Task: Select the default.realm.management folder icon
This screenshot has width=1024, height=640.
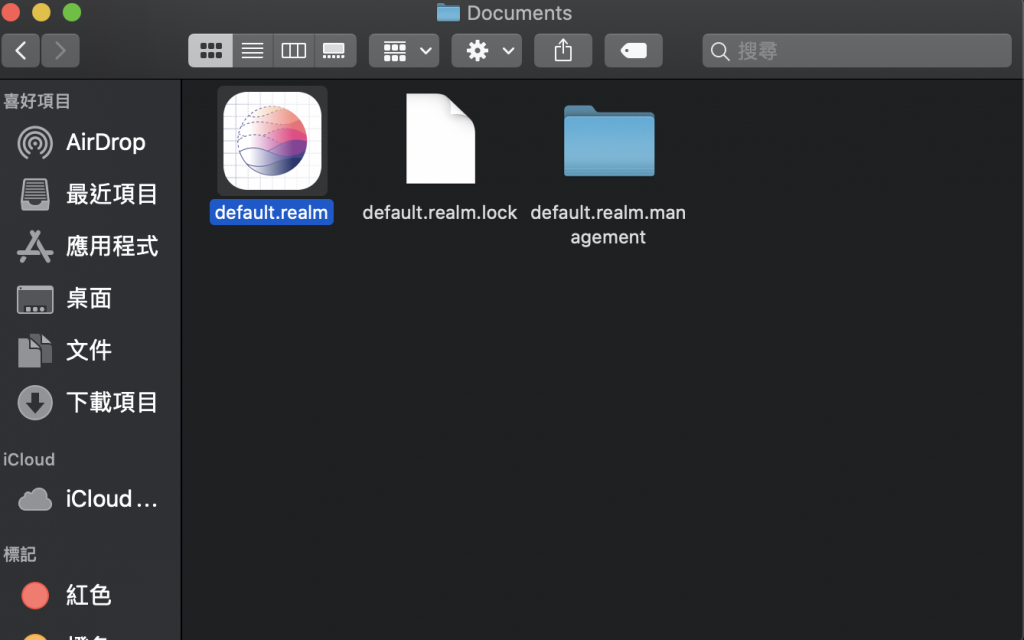Action: point(609,140)
